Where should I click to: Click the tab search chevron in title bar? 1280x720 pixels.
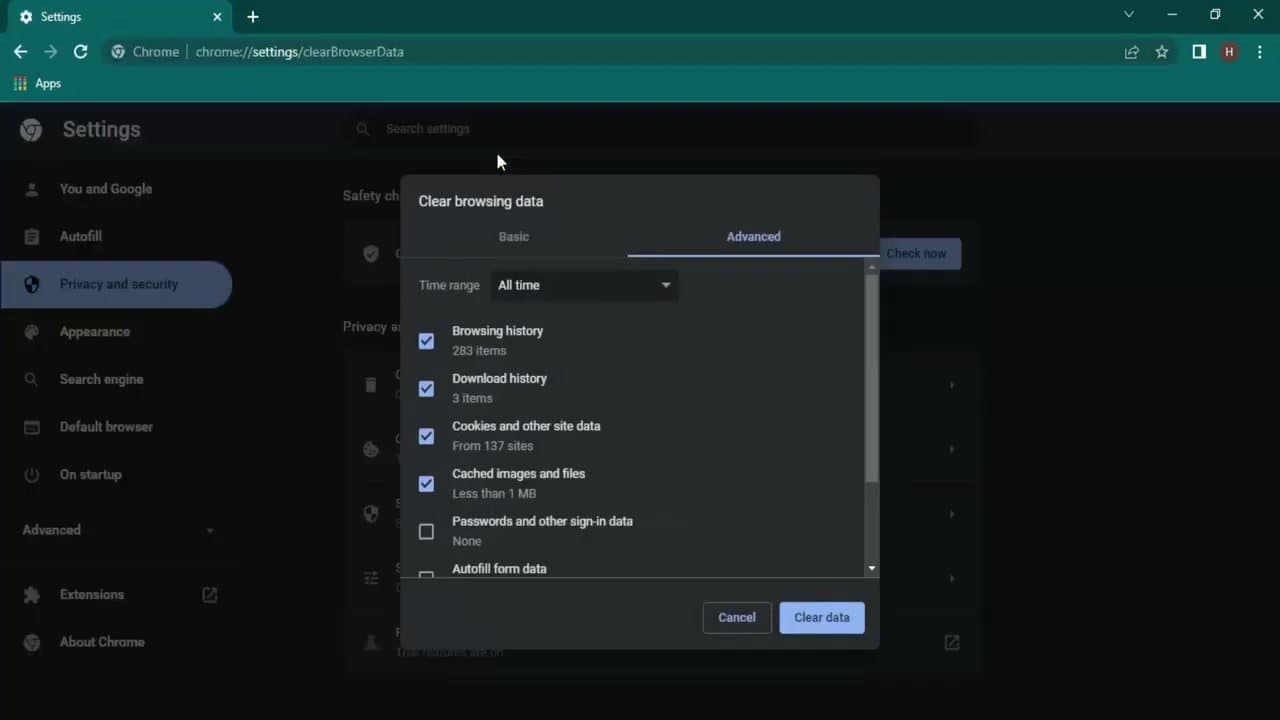(x=1129, y=15)
